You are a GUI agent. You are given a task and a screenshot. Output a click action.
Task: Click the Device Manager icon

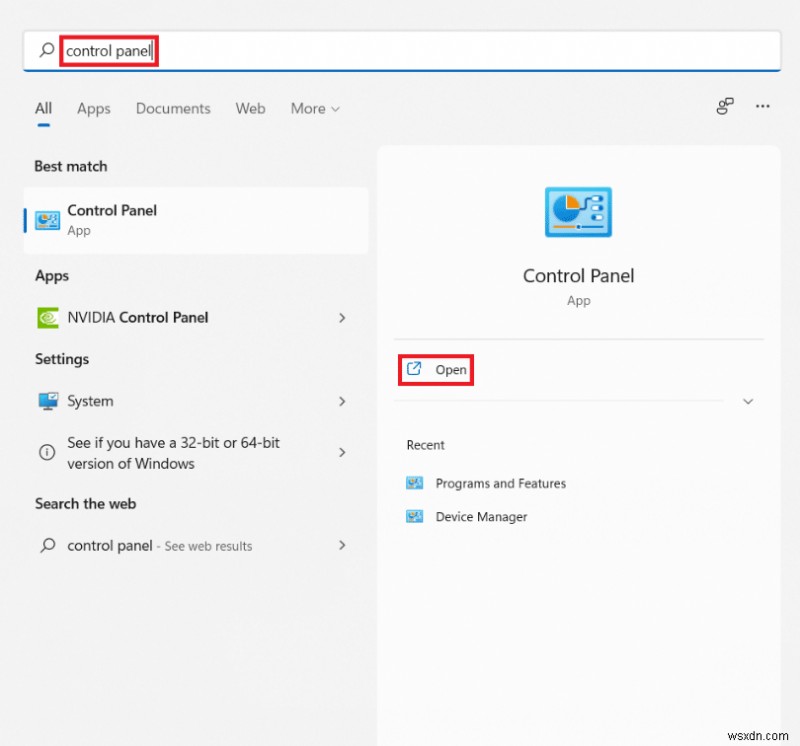(414, 516)
